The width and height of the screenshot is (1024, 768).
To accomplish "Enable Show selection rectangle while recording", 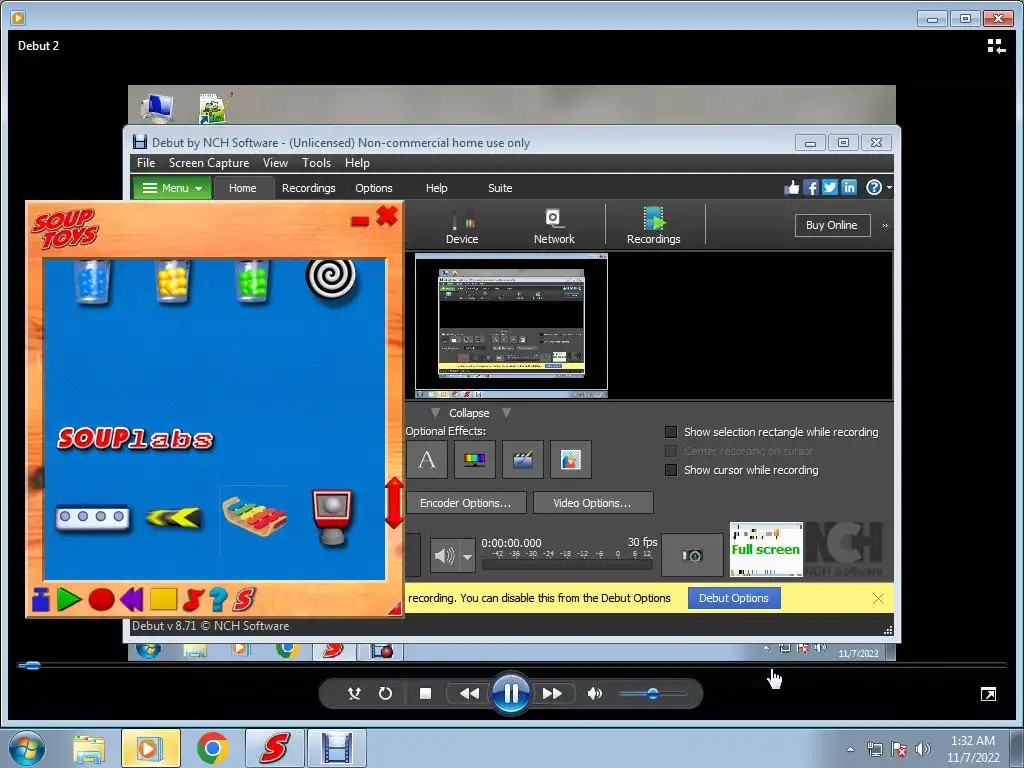I will pyautogui.click(x=671, y=432).
